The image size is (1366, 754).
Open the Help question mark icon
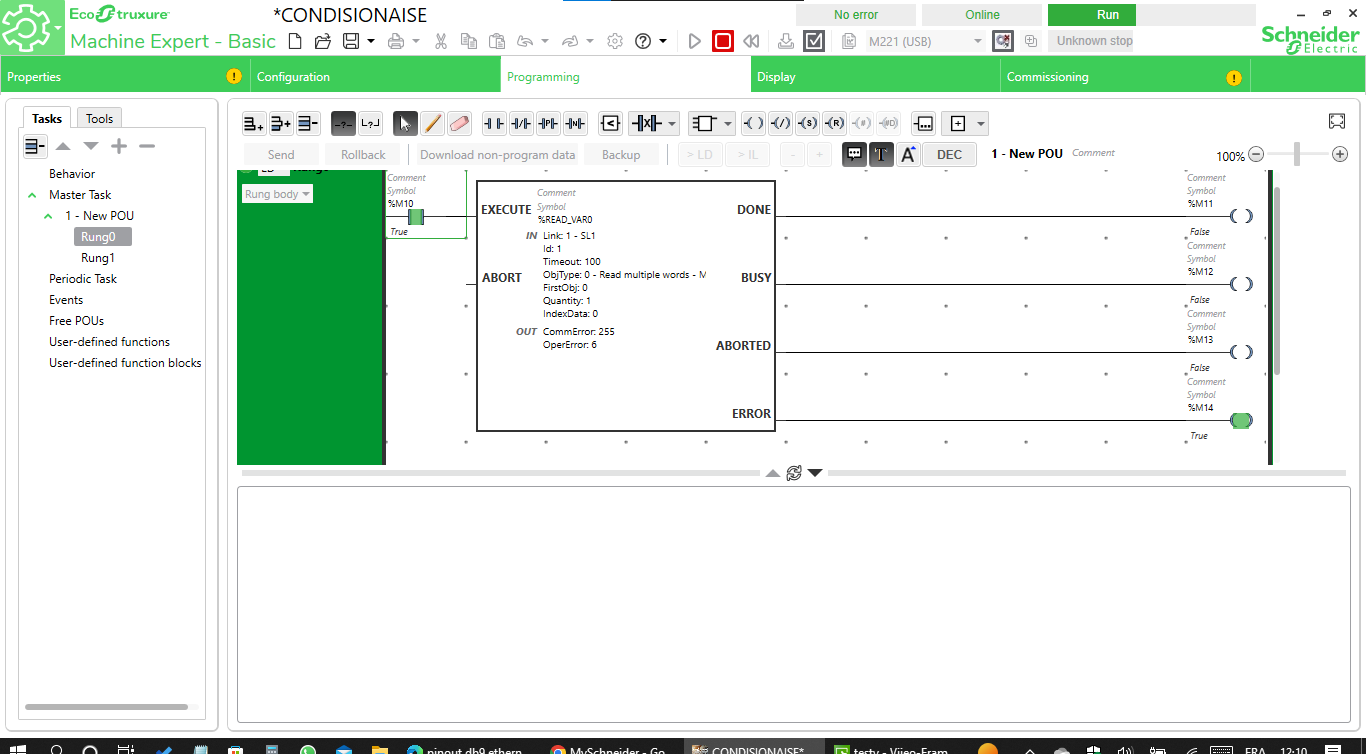643,41
